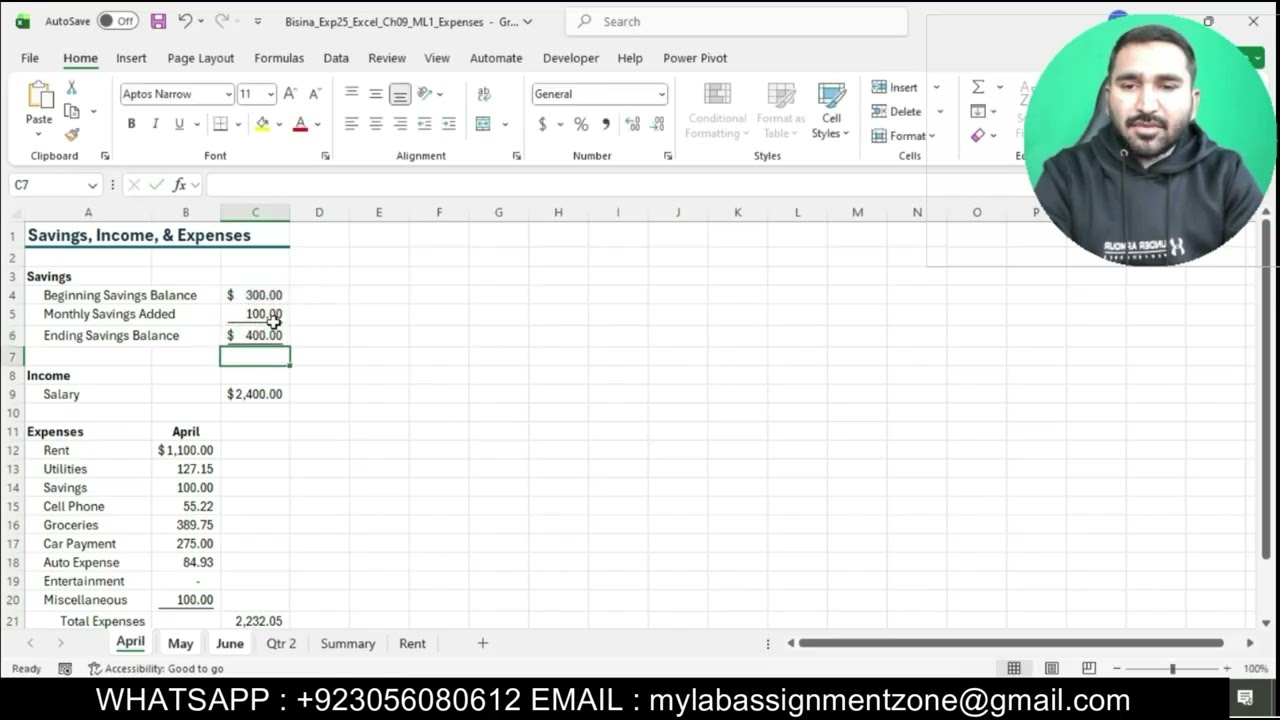Increase font size with the larger A icon
The height and width of the screenshot is (720, 1280).
(289, 94)
